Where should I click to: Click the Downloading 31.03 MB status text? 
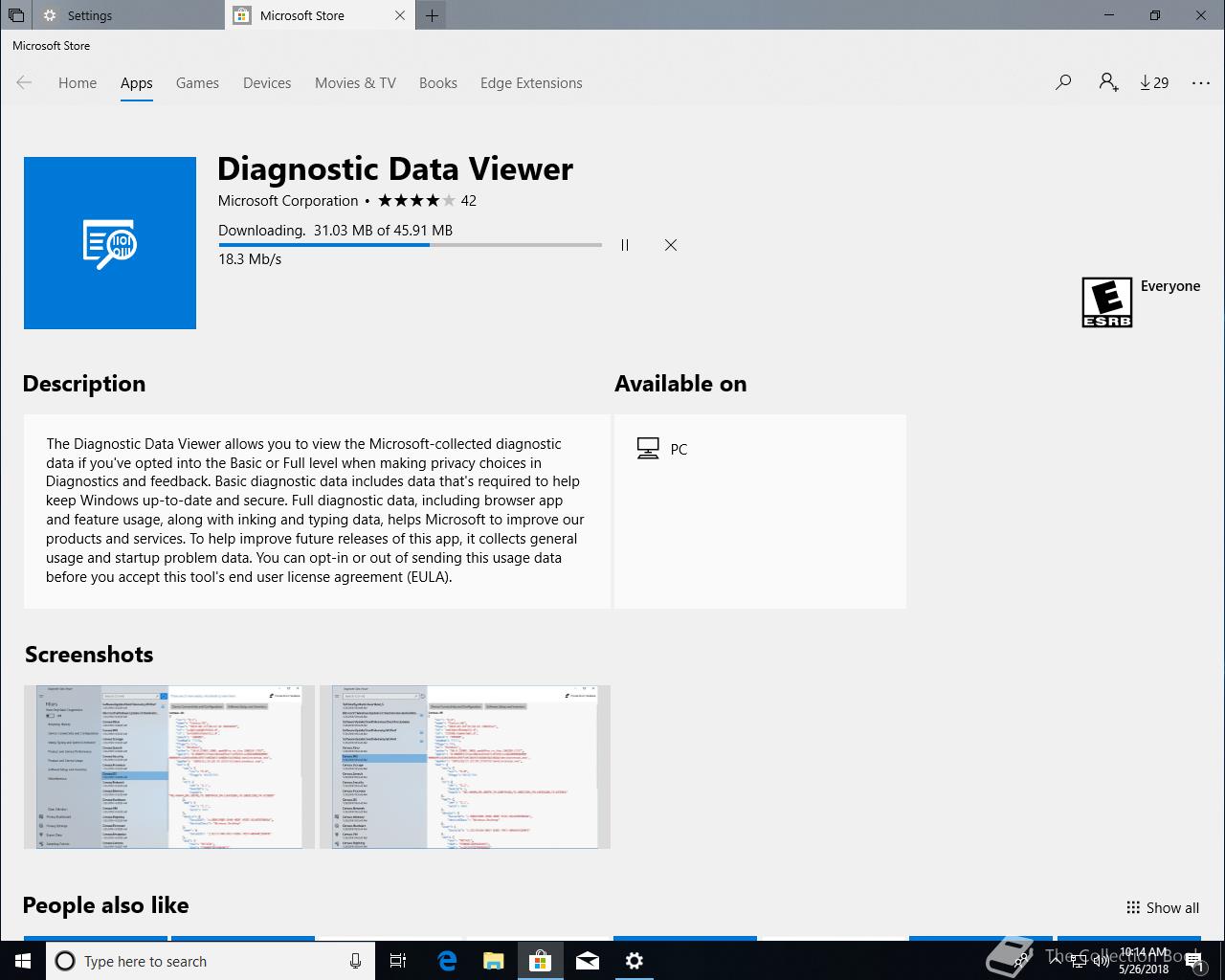[x=335, y=231]
